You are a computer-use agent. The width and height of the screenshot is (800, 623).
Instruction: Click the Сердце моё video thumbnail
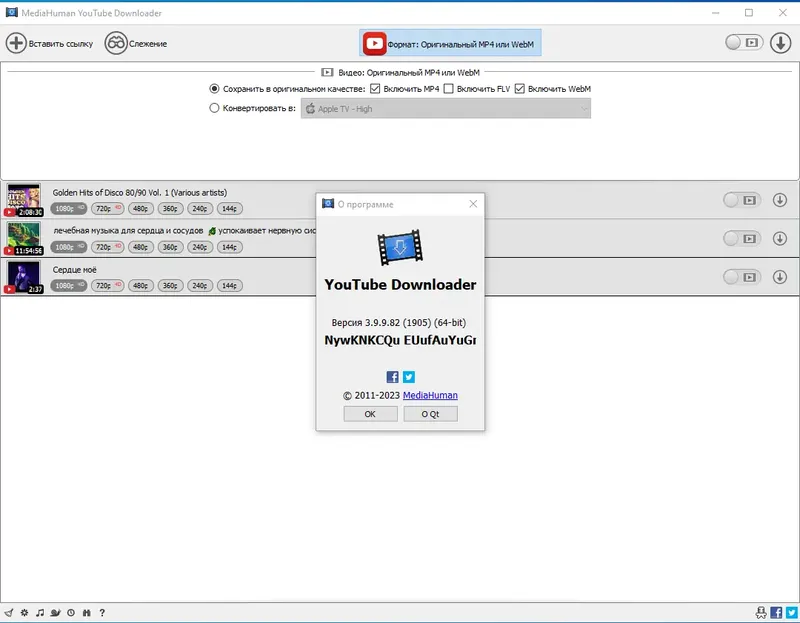point(25,277)
